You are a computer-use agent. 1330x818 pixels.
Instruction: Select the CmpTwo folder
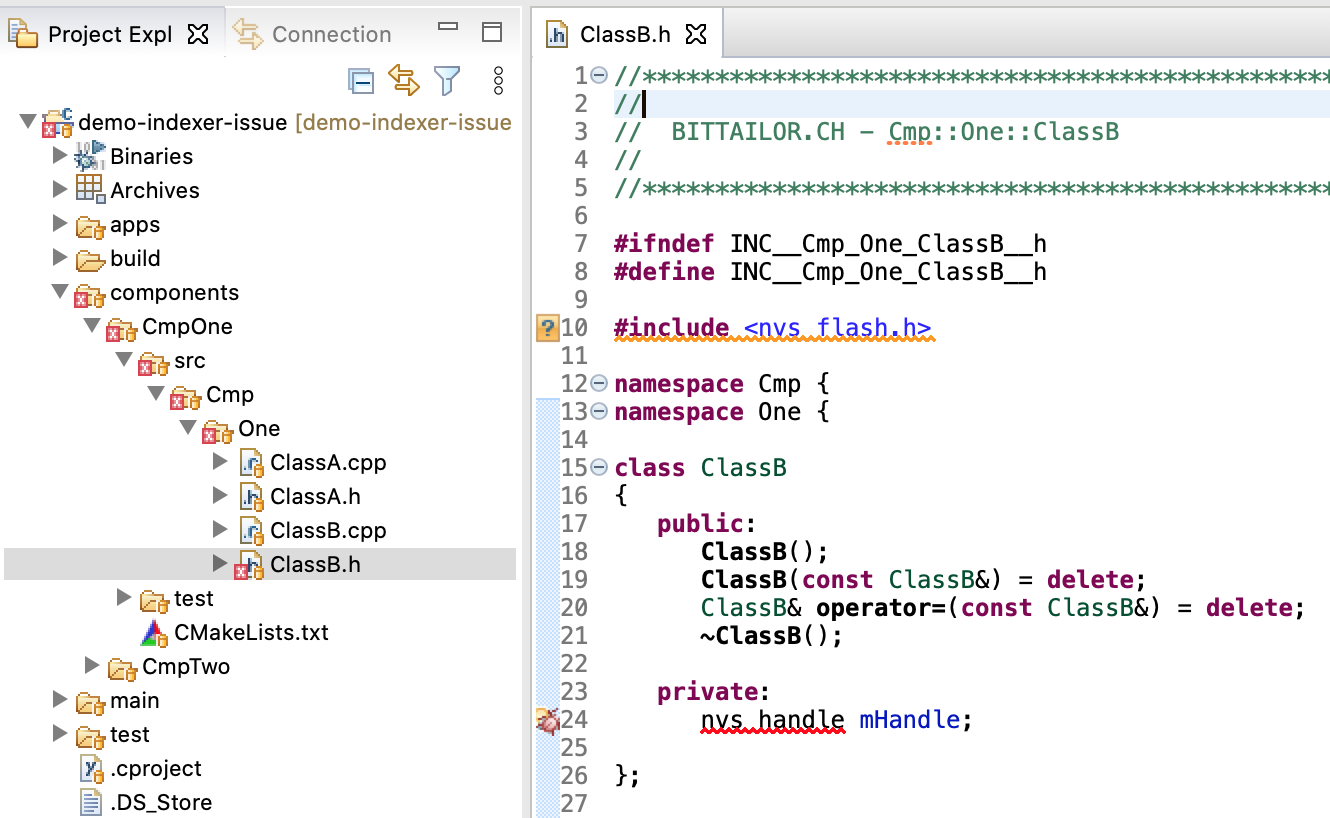pos(187,666)
